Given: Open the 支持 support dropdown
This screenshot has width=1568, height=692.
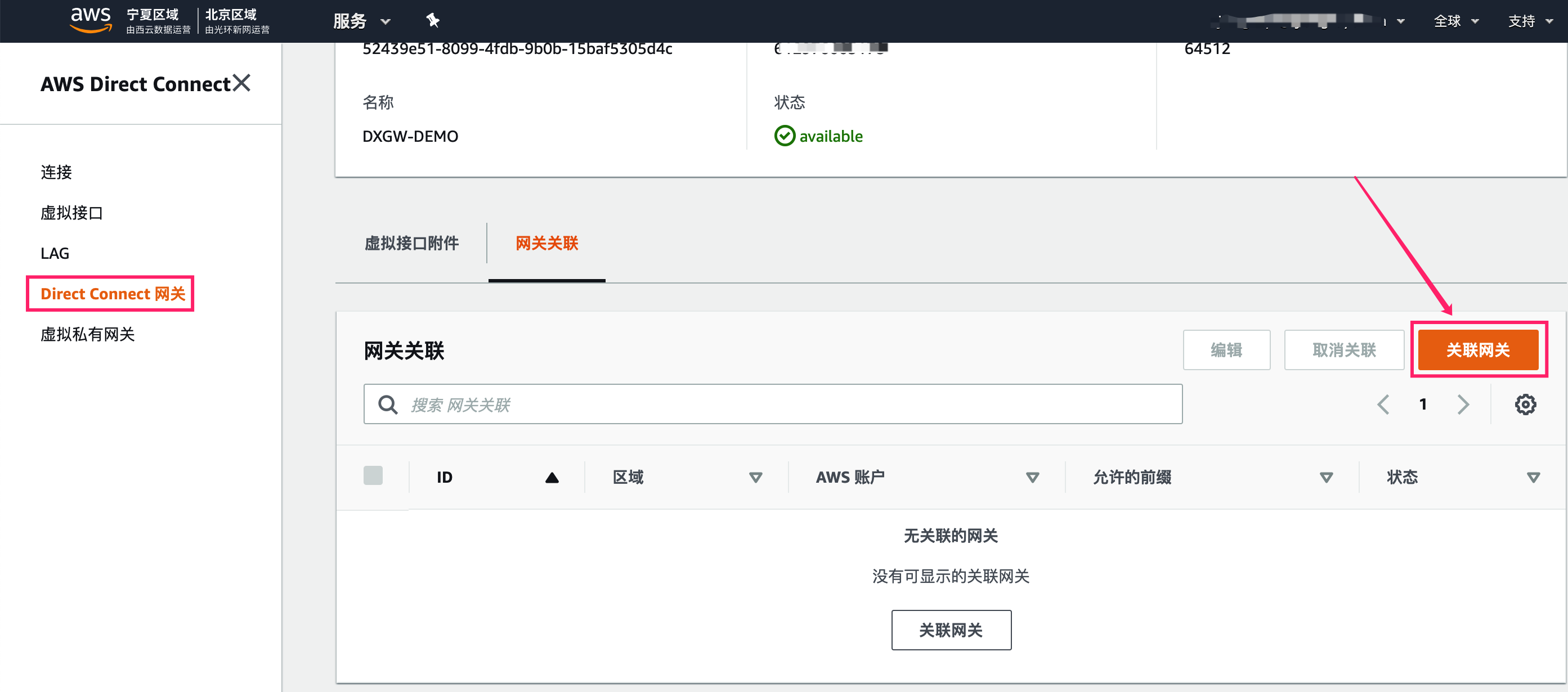Looking at the screenshot, I should pyautogui.click(x=1530, y=21).
